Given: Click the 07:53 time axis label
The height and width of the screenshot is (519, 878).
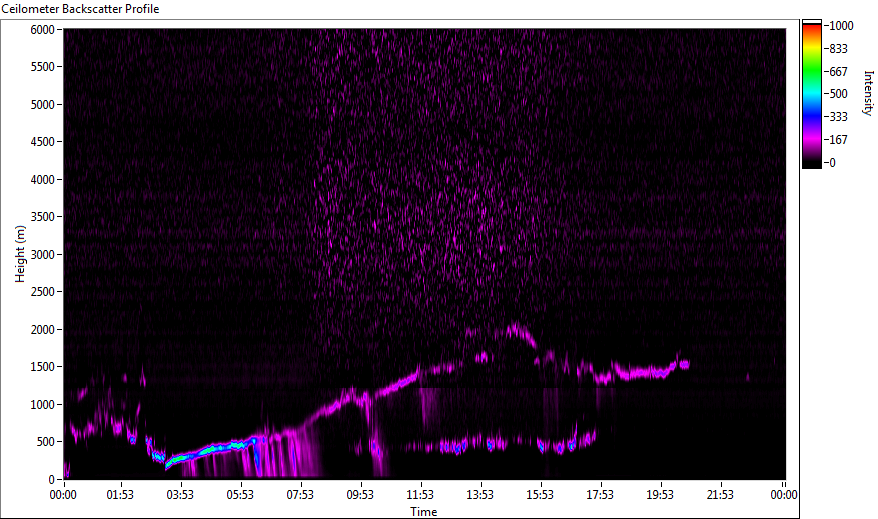Looking at the screenshot, I should [x=300, y=494].
